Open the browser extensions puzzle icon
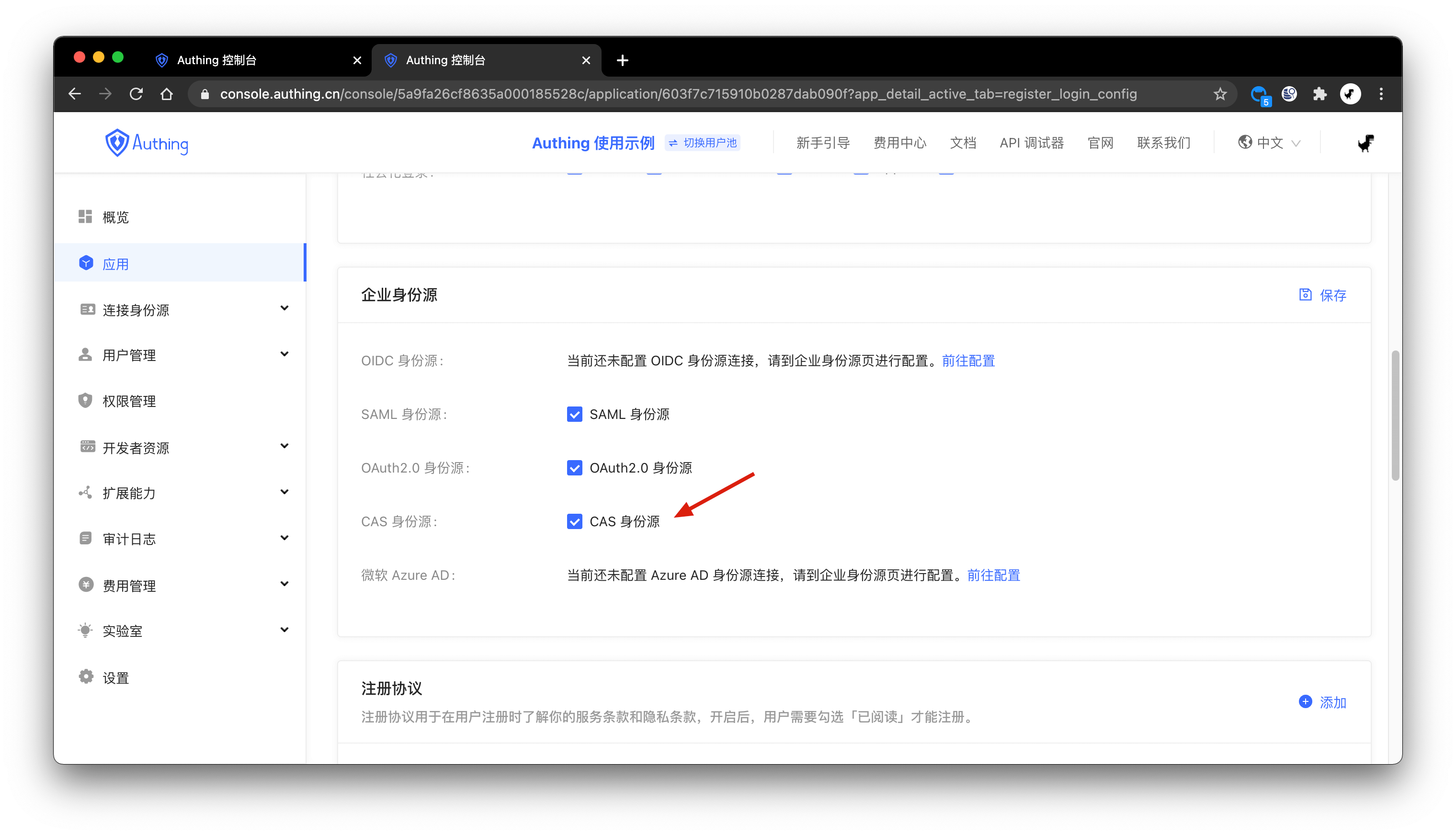 1319,93
